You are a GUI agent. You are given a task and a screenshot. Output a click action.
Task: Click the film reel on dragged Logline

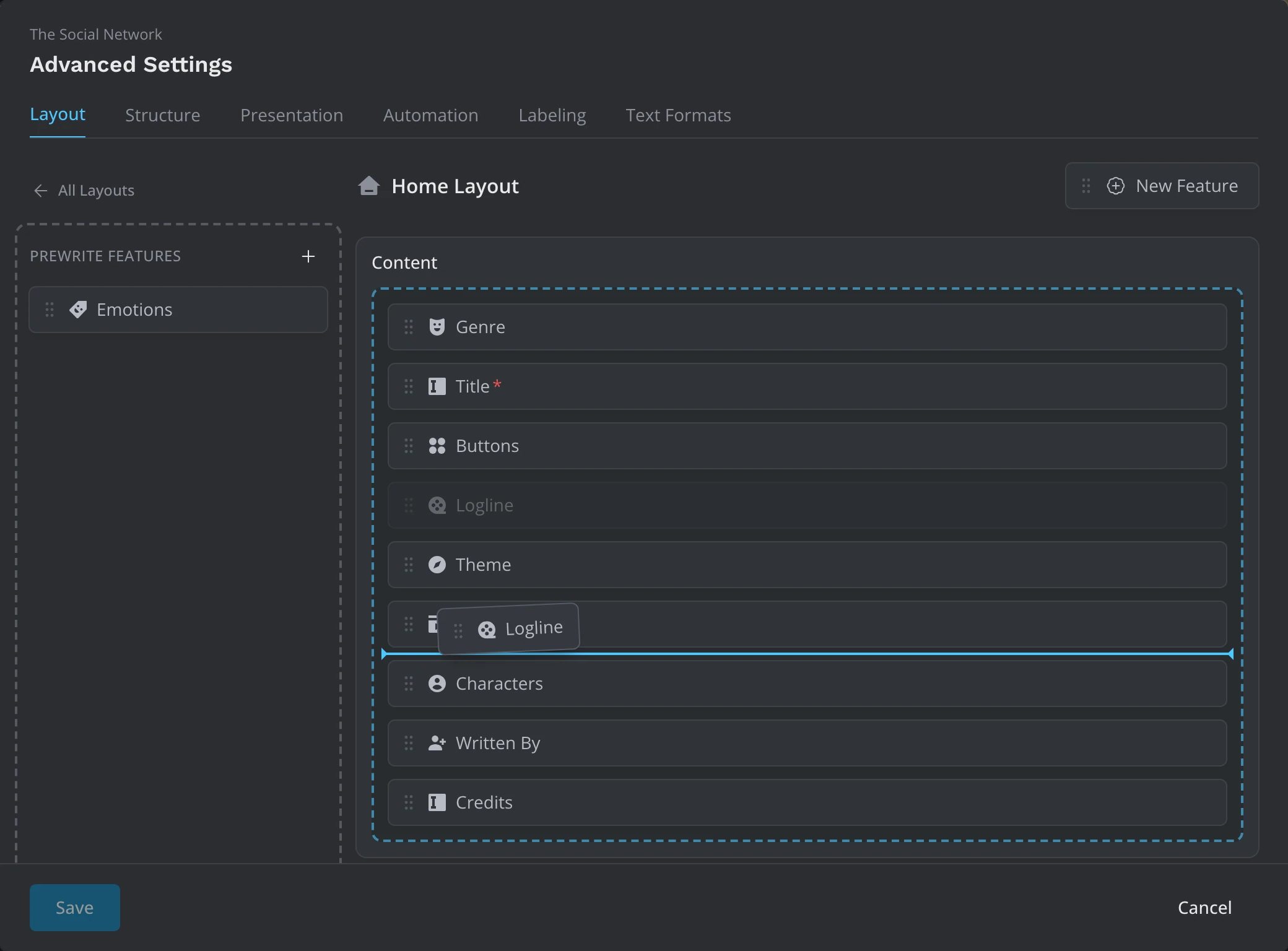click(x=487, y=630)
